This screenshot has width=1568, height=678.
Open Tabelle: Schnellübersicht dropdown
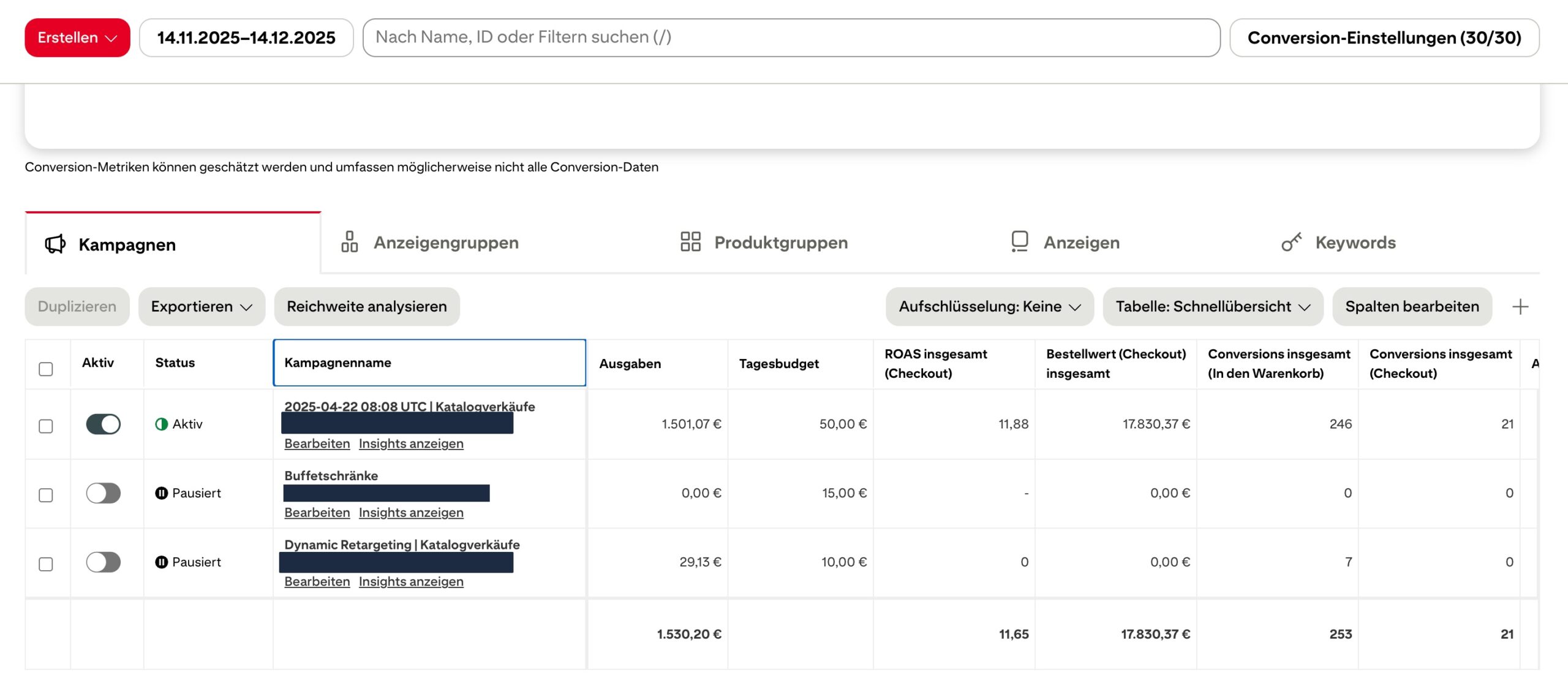click(1212, 307)
